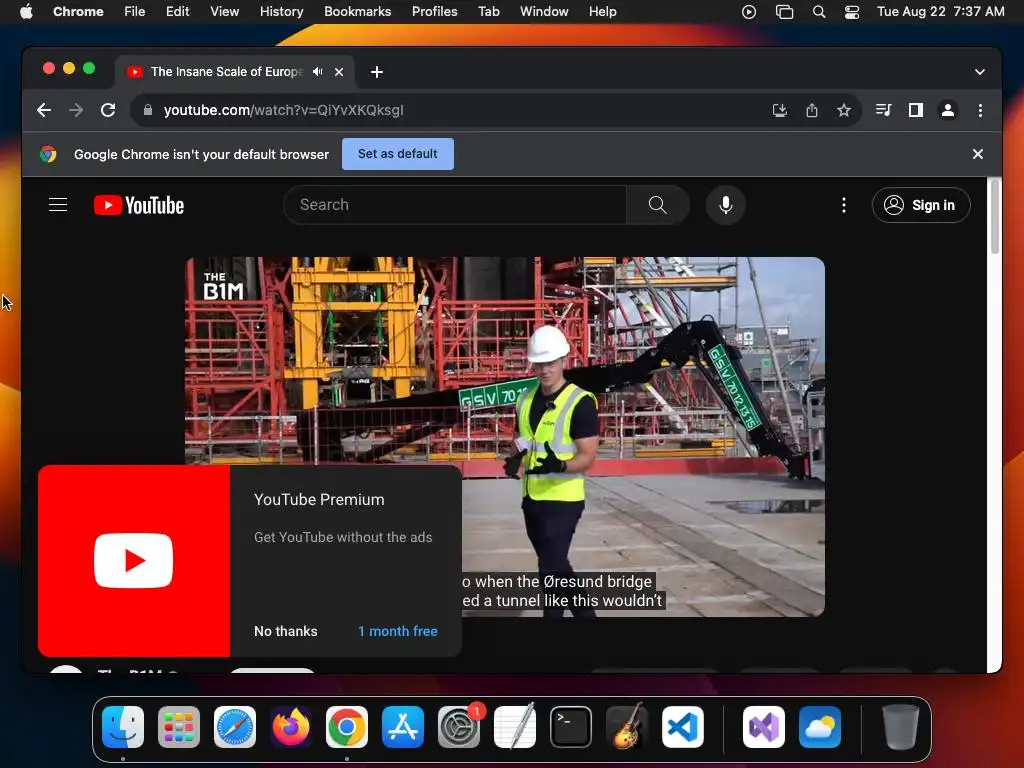Bookmark this tab with star icon
Viewport: 1024px width, 768px height.
click(844, 110)
